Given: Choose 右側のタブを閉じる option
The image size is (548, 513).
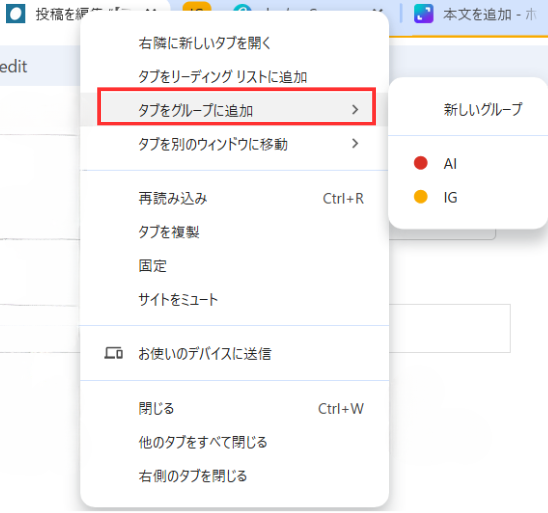Looking at the screenshot, I should click(x=235, y=476).
